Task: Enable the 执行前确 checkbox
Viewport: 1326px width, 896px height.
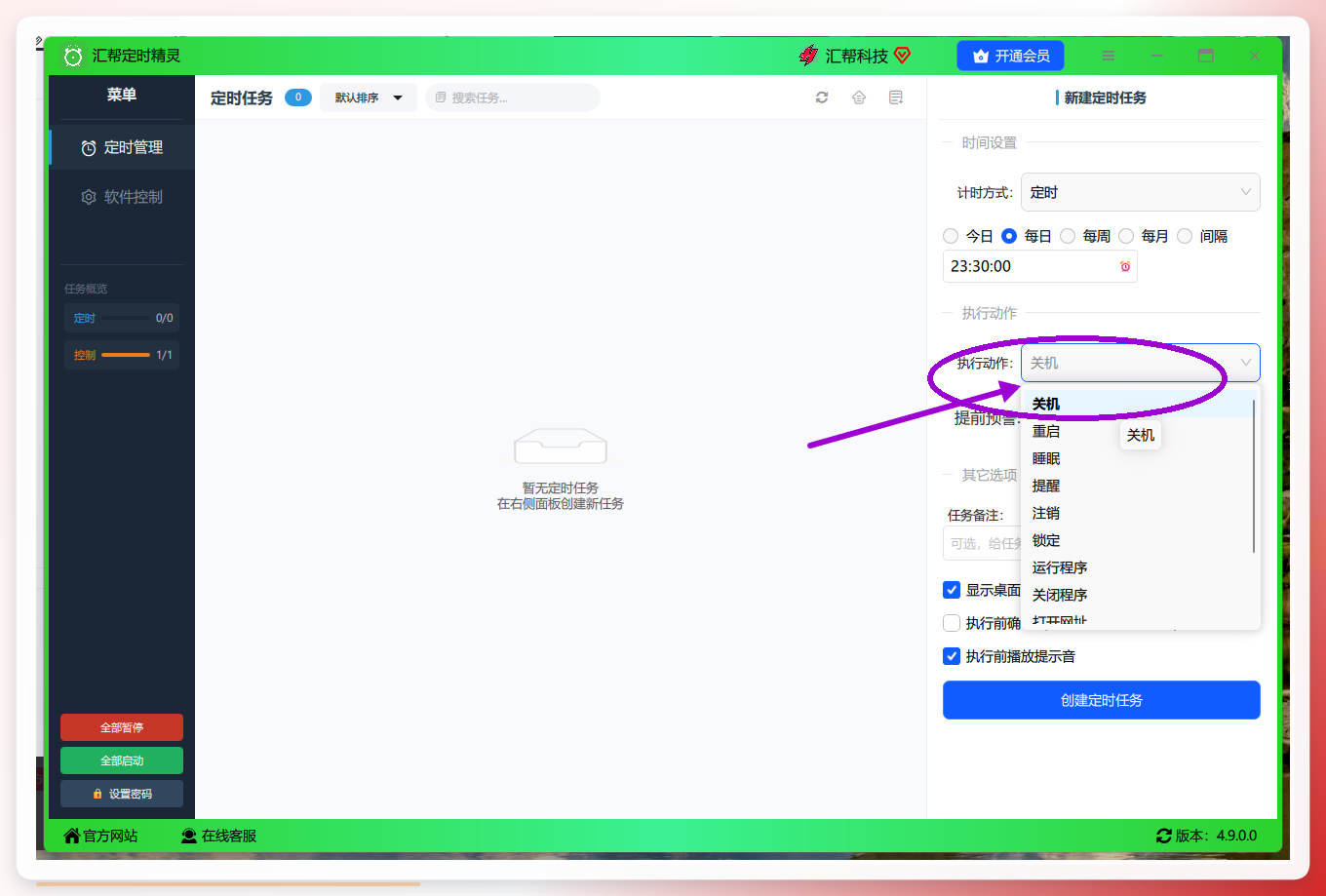Action: click(952, 623)
